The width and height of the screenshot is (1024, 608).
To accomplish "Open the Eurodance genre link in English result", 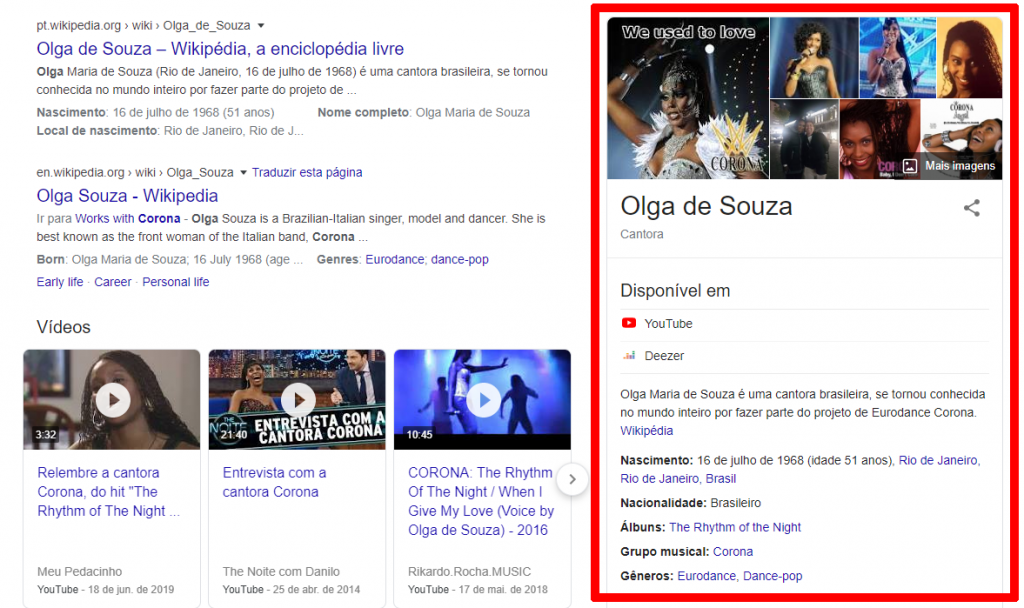I will [x=394, y=259].
